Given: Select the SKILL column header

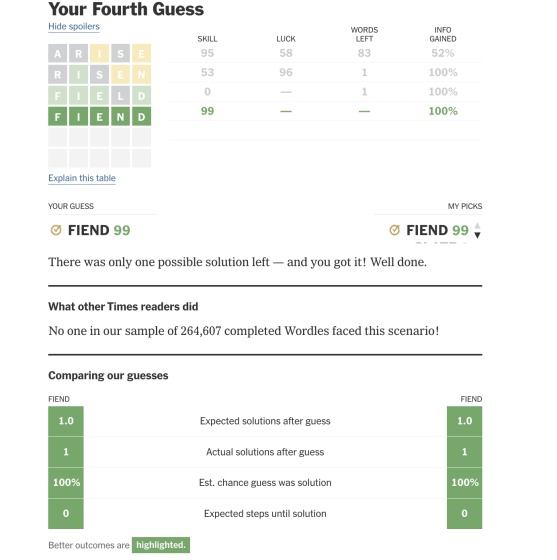Looking at the screenshot, I should point(207,39).
